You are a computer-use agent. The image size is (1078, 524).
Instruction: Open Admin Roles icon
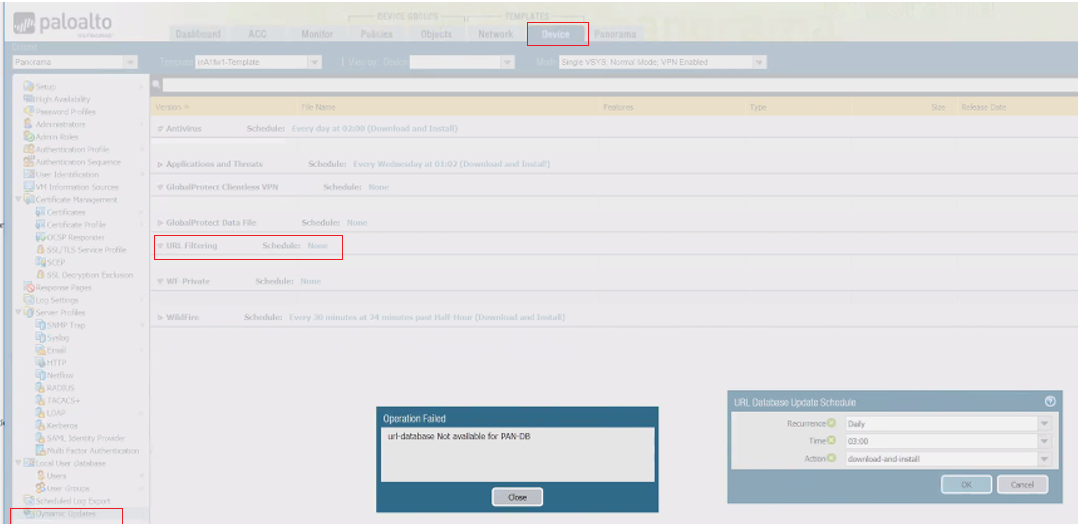click(x=29, y=137)
